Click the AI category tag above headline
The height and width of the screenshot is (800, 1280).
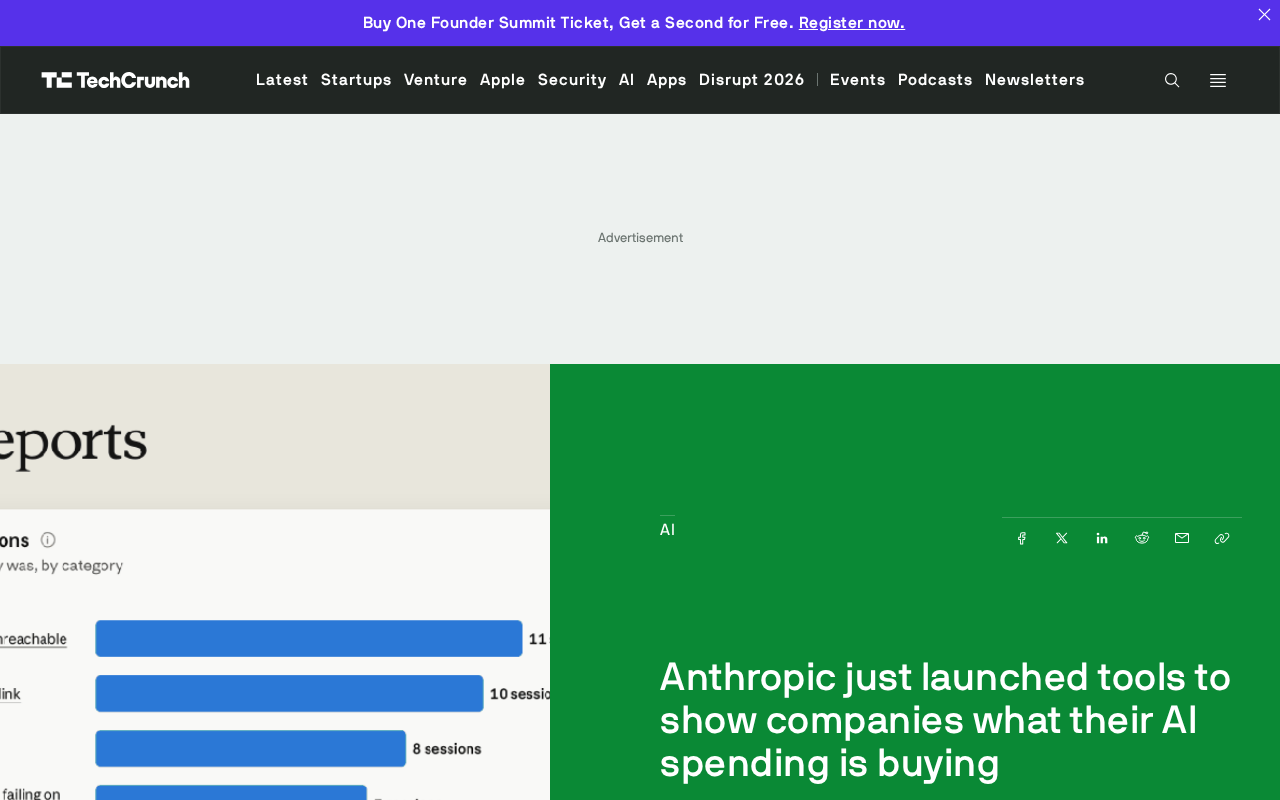667,530
